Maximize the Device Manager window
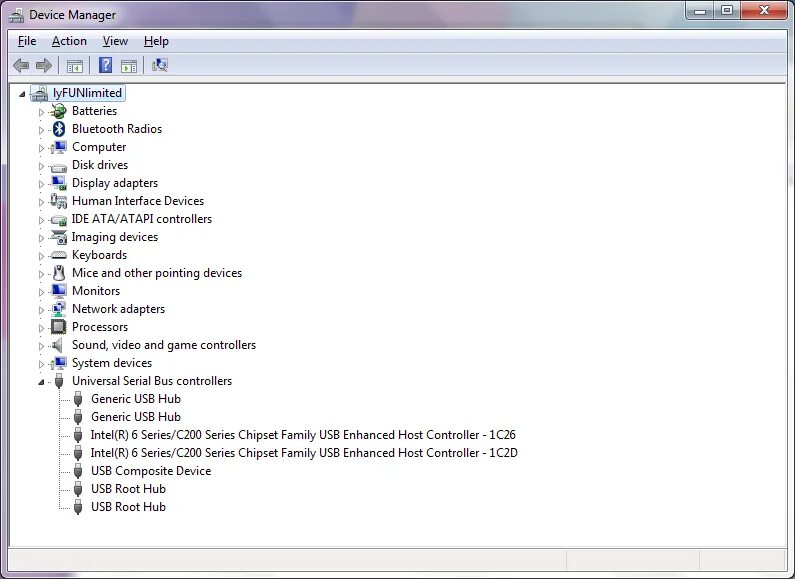Screen dimensions: 795x579 pos(727,10)
